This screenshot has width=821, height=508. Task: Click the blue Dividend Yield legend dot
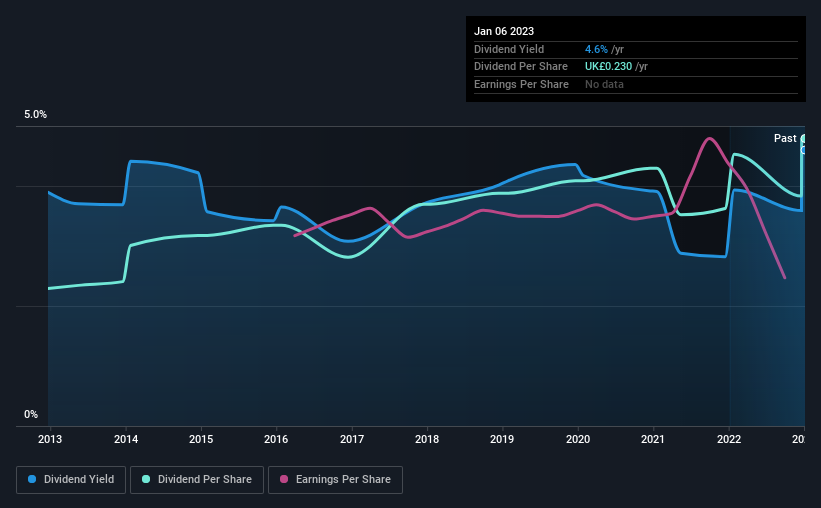32,479
